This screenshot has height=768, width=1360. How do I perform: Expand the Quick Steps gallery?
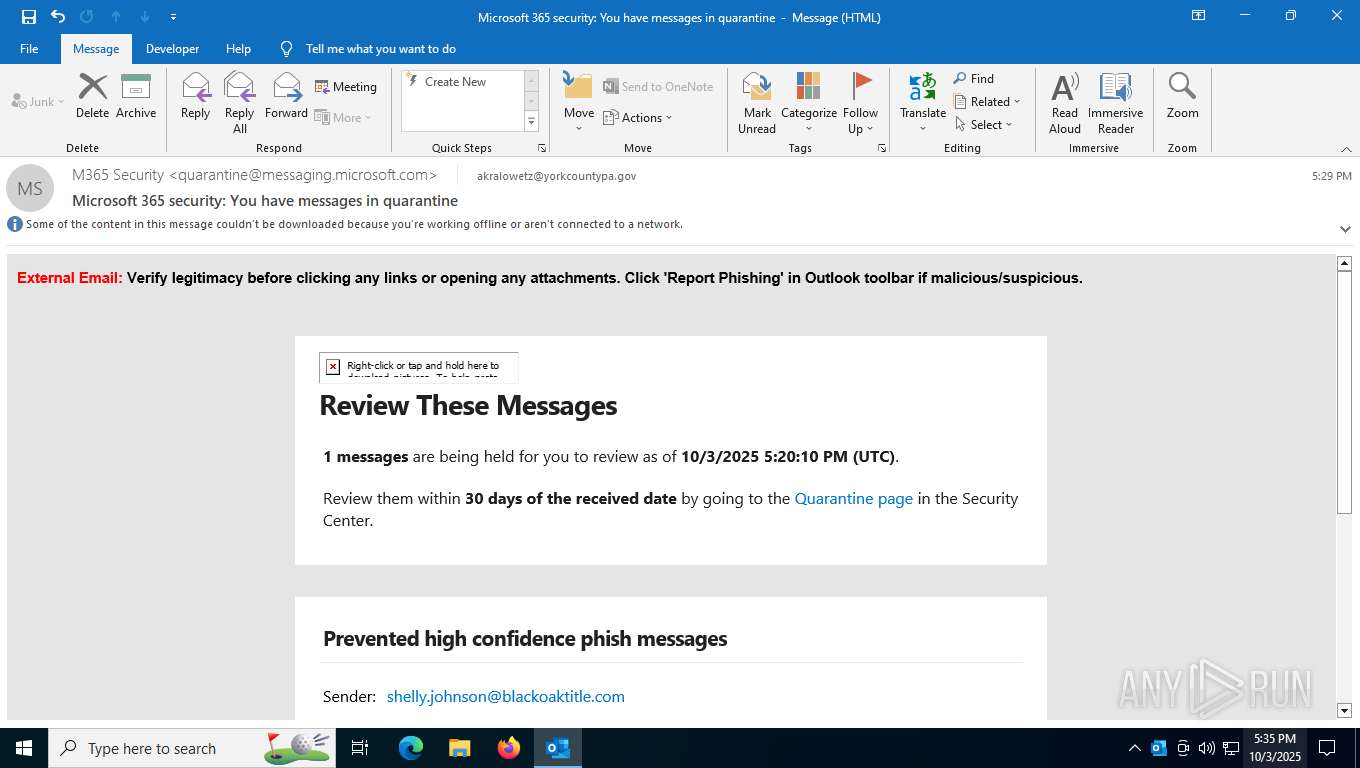531,122
